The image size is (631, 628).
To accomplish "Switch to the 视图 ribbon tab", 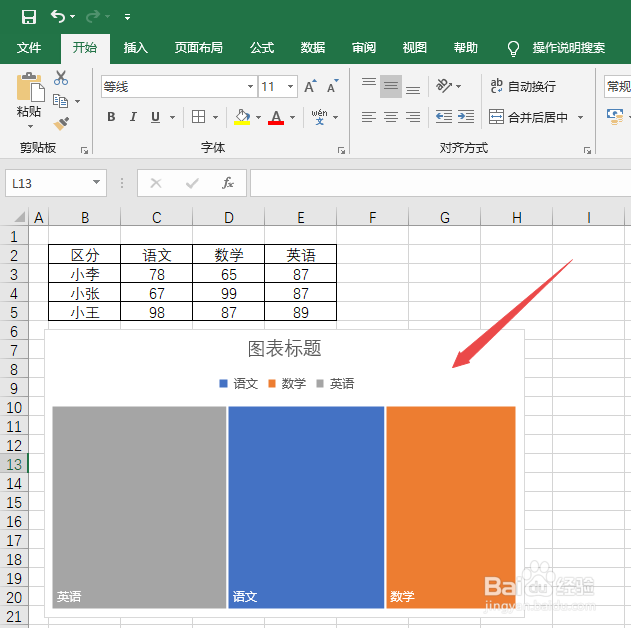I will tap(414, 48).
